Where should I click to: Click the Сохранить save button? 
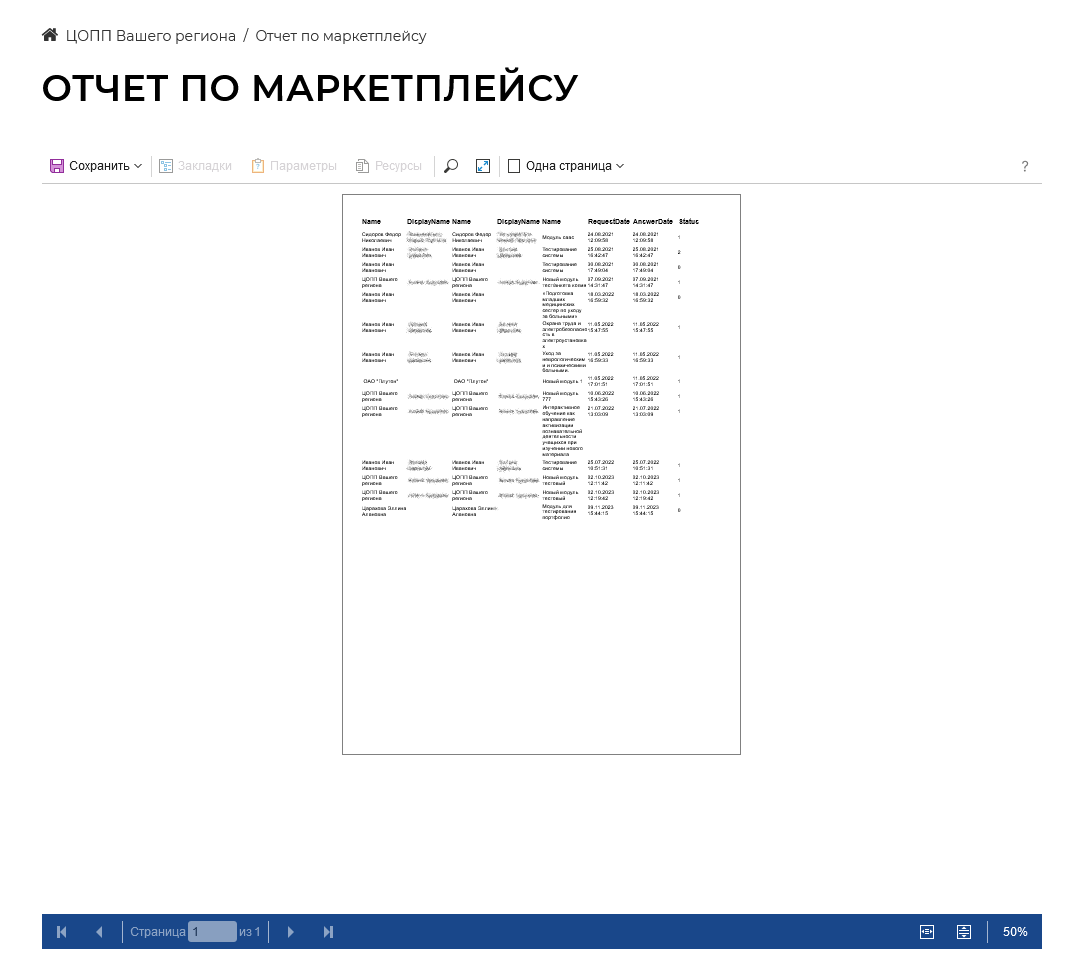point(96,166)
